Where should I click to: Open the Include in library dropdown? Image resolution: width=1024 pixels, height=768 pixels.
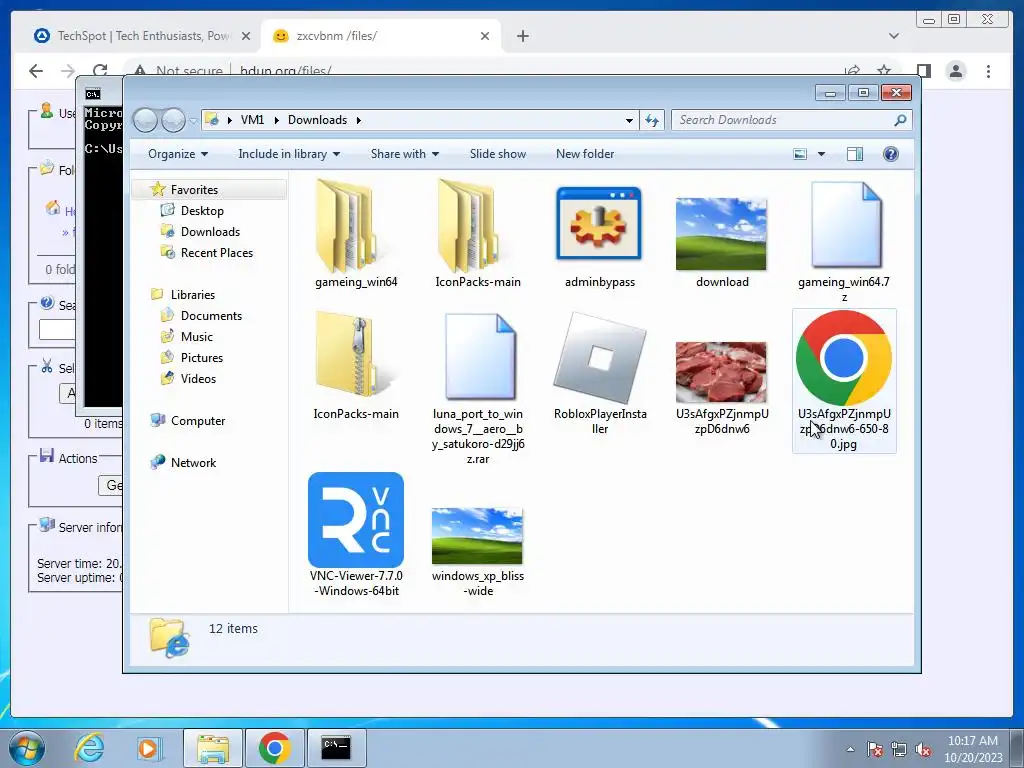click(x=289, y=154)
